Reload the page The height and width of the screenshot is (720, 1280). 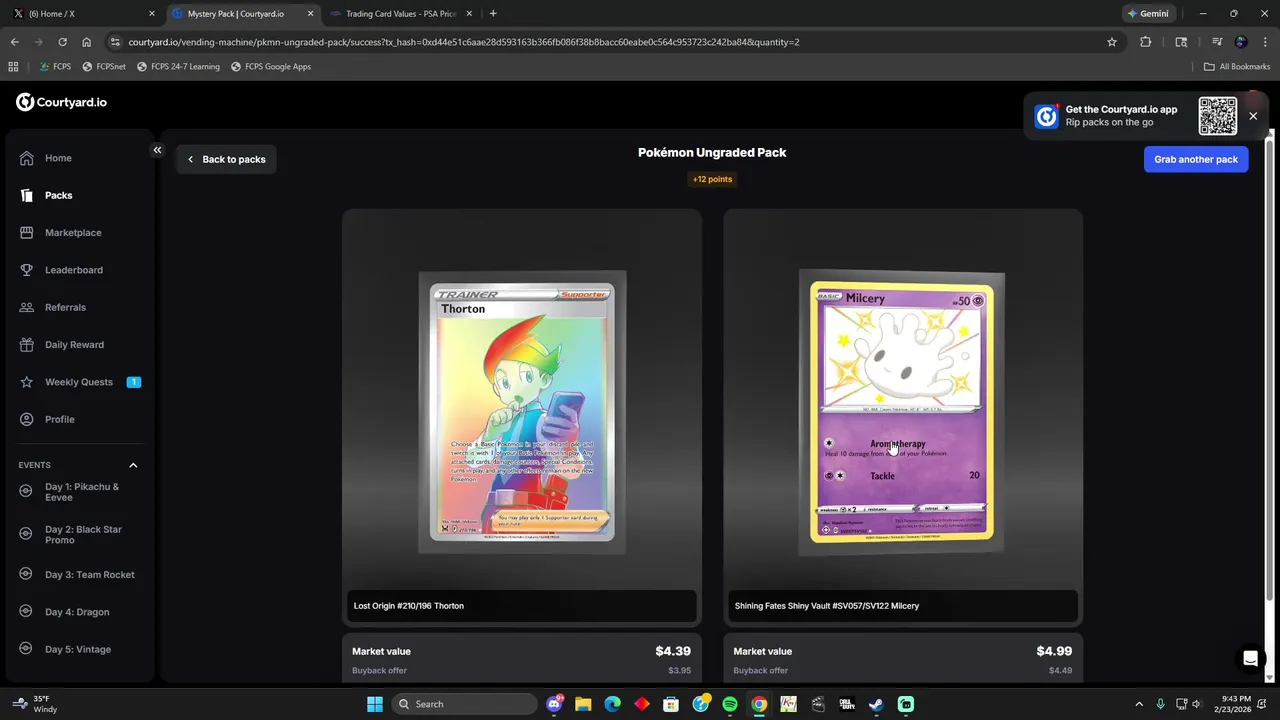pos(62,42)
